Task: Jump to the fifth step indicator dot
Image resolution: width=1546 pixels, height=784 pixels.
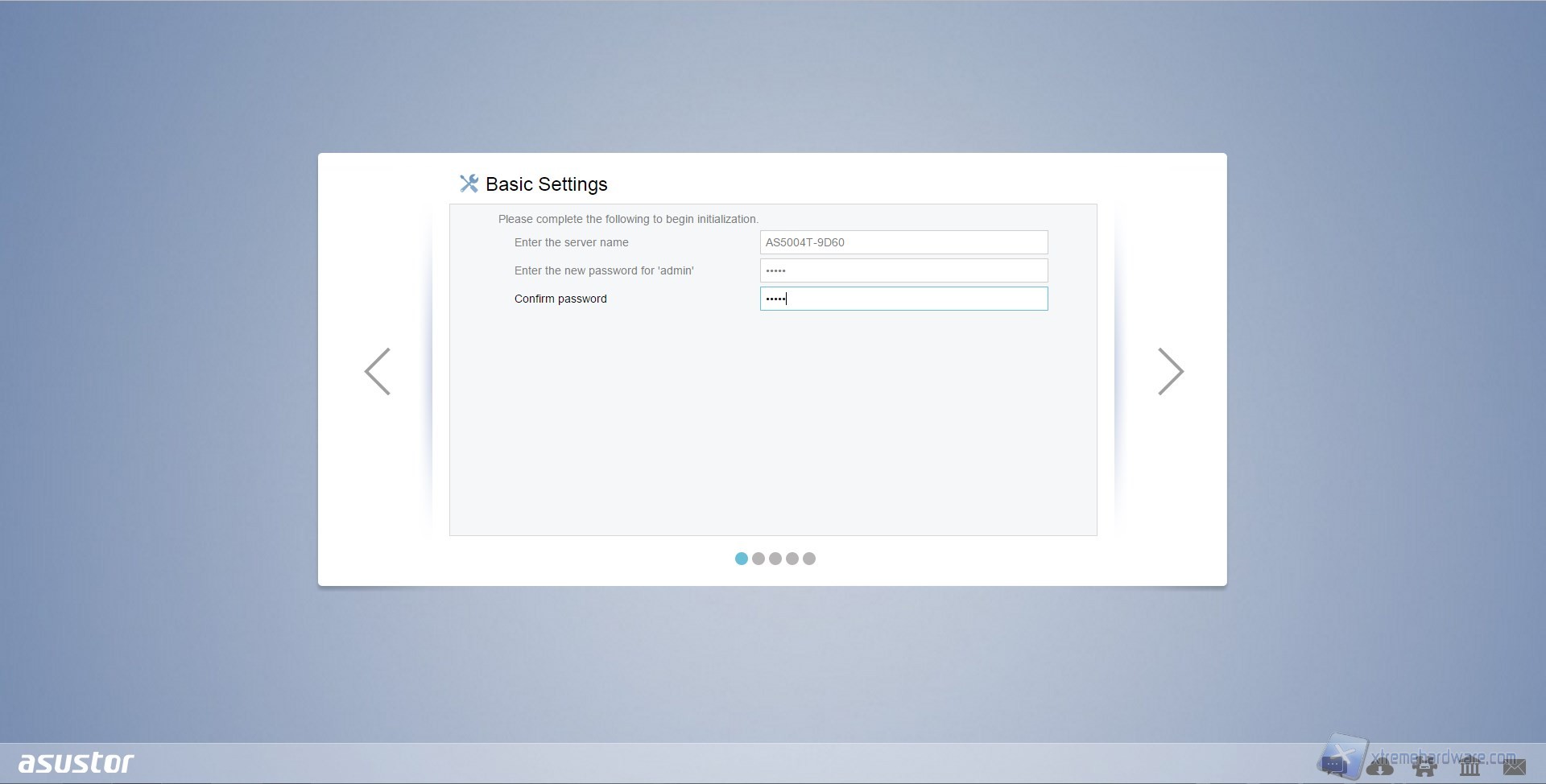Action: 809,559
